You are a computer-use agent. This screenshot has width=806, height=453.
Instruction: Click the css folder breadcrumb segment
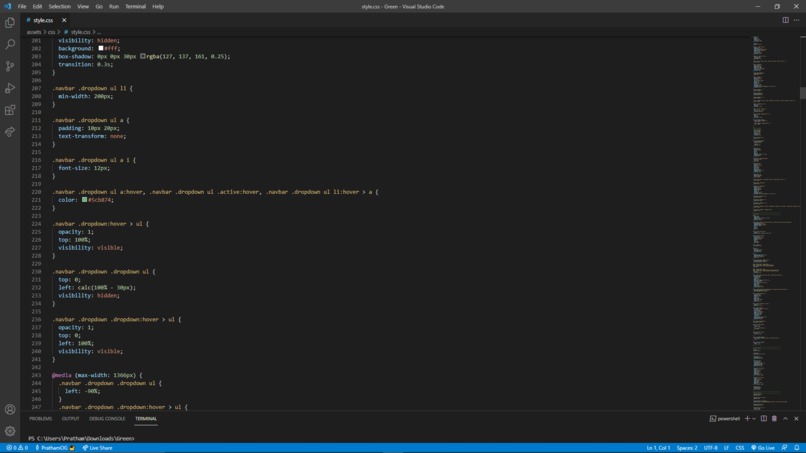pyautogui.click(x=51, y=32)
